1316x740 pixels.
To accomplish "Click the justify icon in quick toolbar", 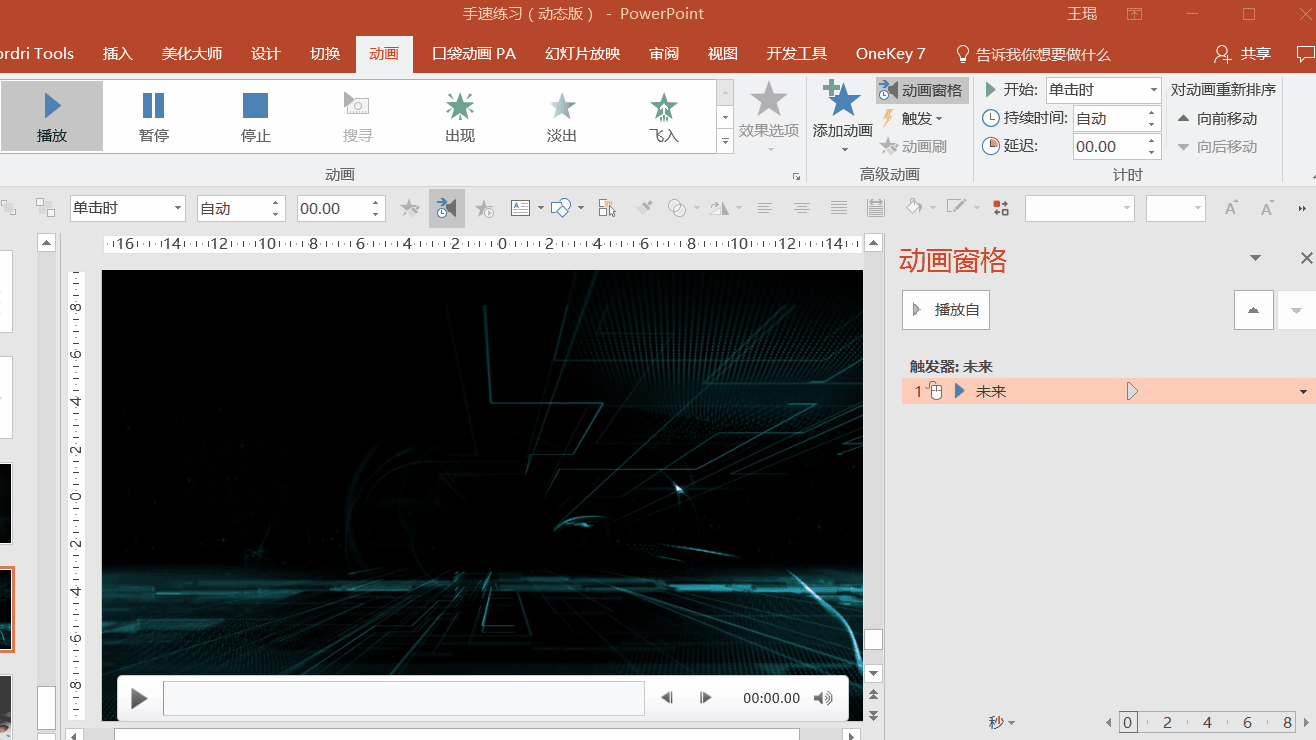I will pyautogui.click(x=839, y=208).
